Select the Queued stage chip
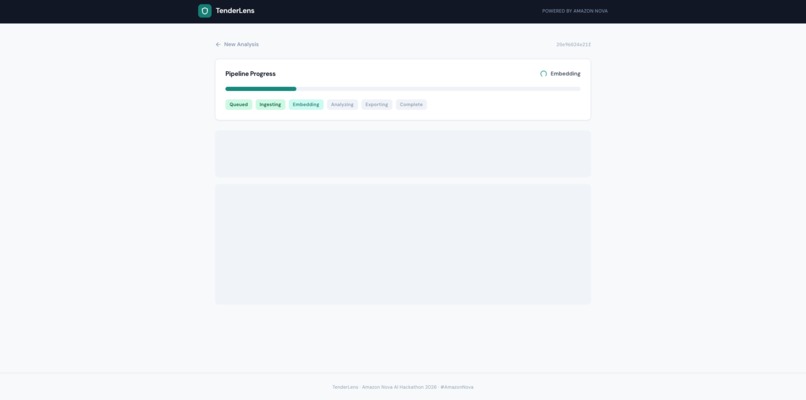 239,104
